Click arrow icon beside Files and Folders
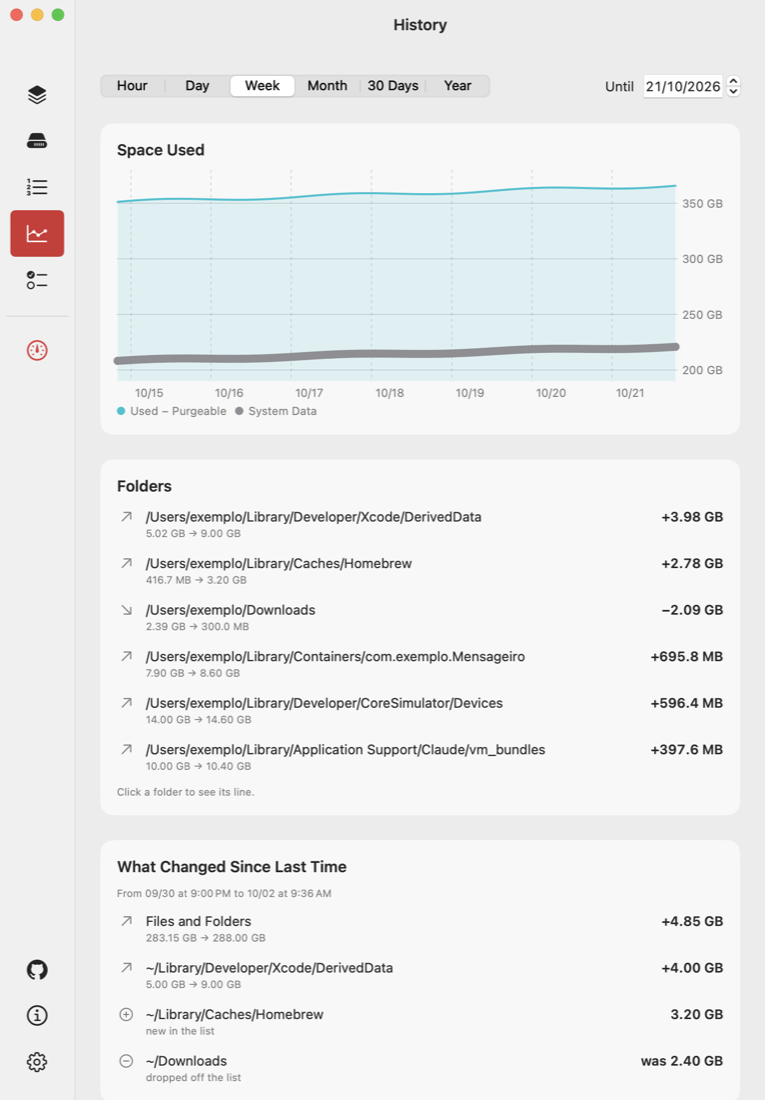The width and height of the screenshot is (765, 1100). click(x=126, y=921)
